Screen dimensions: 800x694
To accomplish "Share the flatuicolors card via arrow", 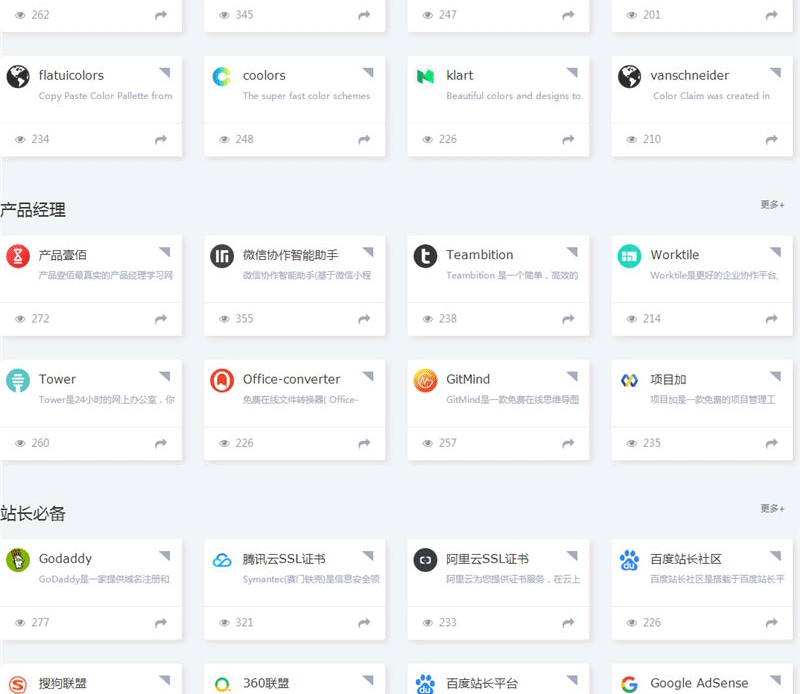I will coord(161,139).
